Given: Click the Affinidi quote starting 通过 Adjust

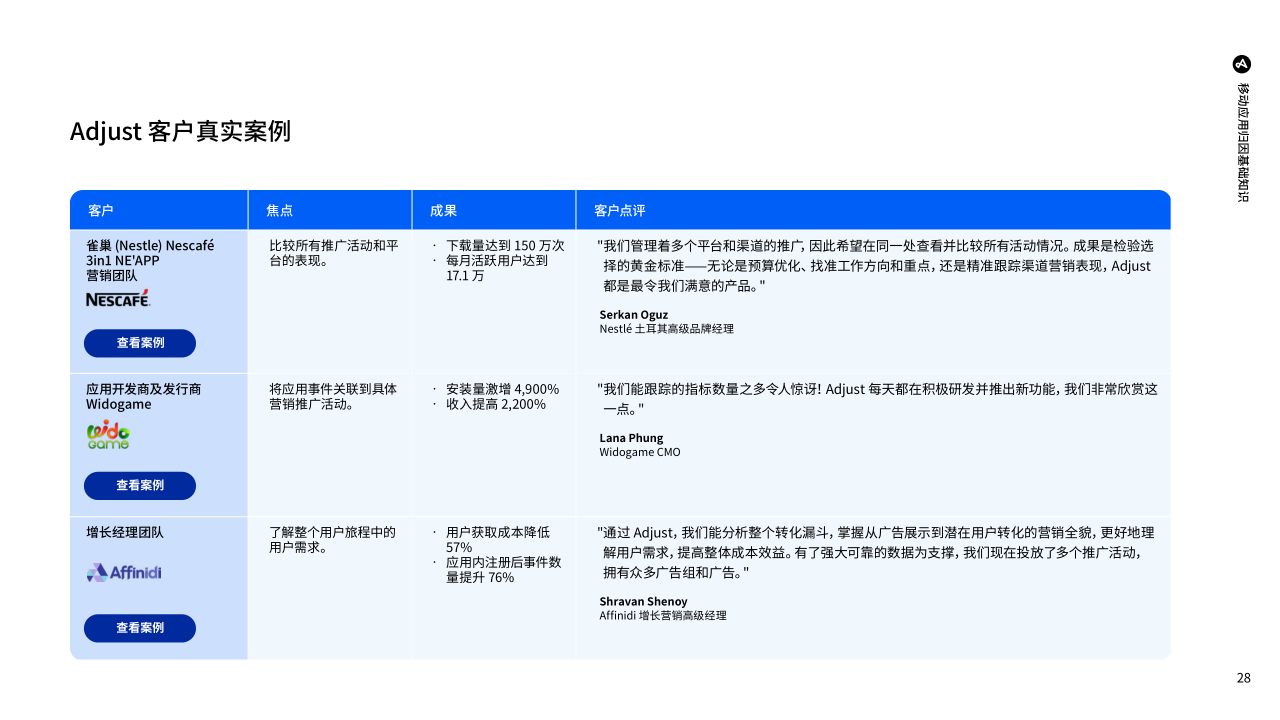Looking at the screenshot, I should coord(875,552).
